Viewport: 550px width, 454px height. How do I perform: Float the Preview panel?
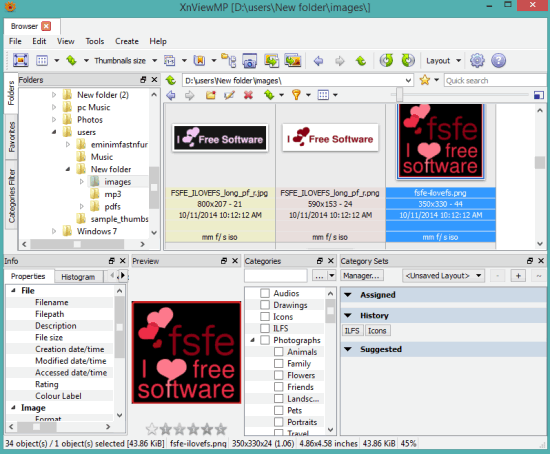click(224, 261)
